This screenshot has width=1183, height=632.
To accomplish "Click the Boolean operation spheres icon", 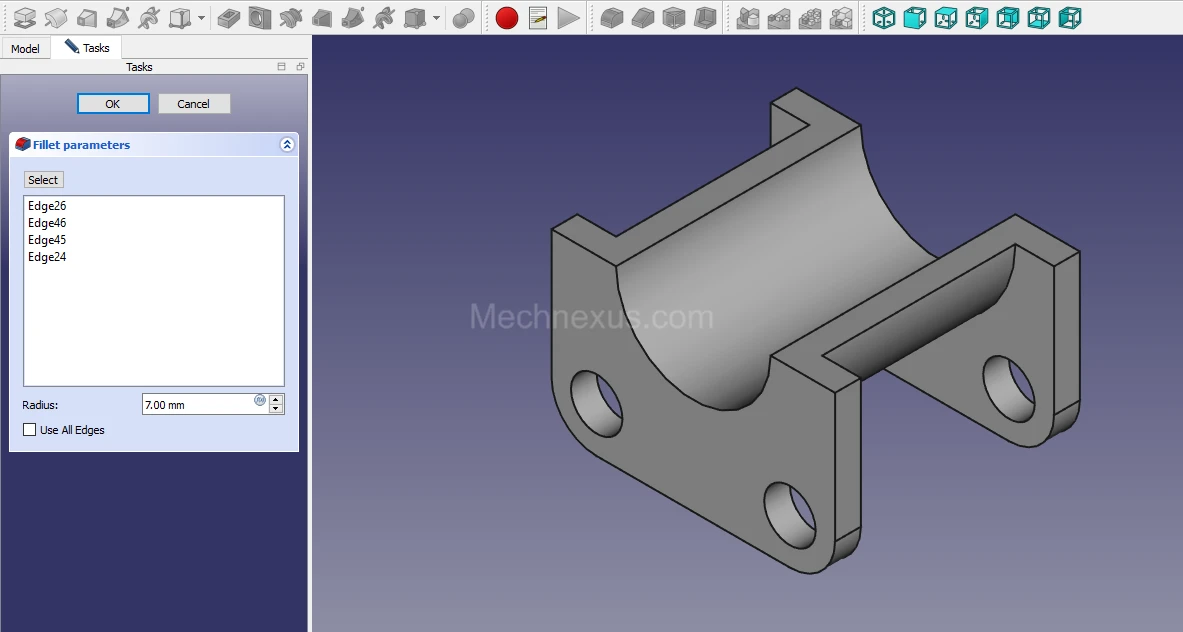I will (463, 18).
